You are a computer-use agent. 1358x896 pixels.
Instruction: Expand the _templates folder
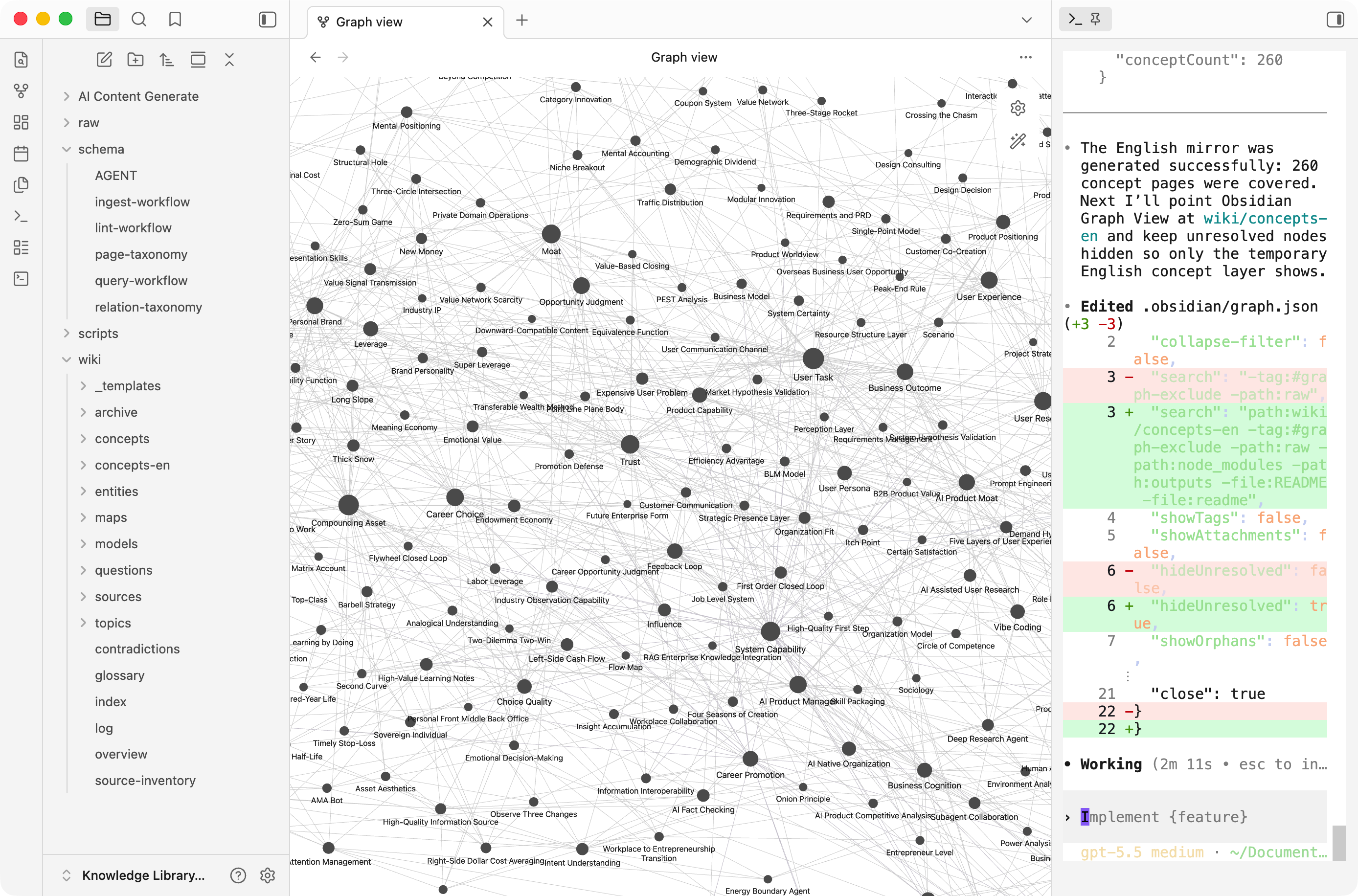tap(128, 386)
